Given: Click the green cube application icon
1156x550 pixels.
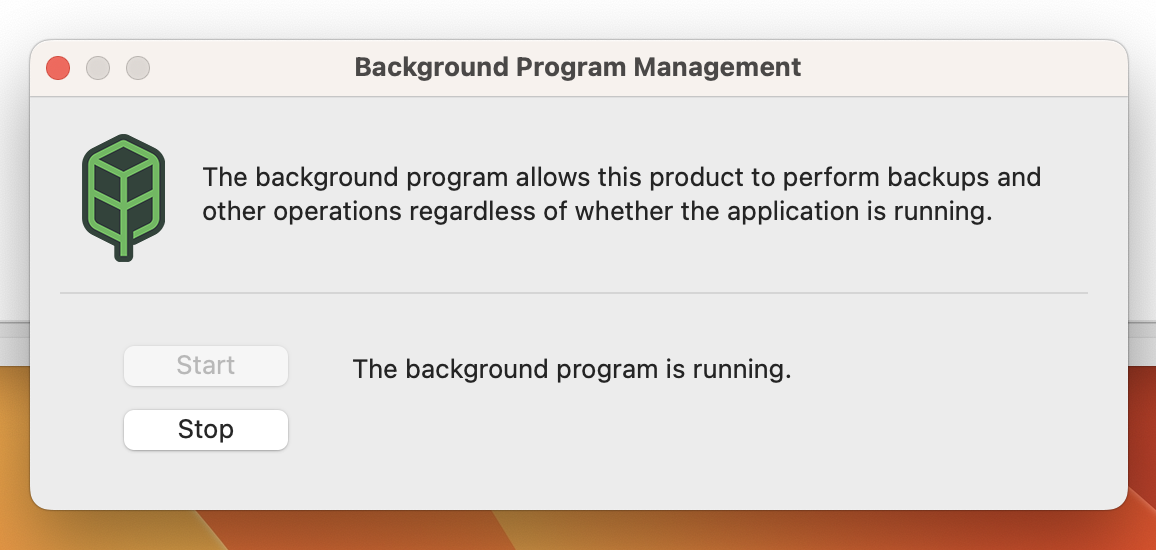Looking at the screenshot, I should point(123,197).
